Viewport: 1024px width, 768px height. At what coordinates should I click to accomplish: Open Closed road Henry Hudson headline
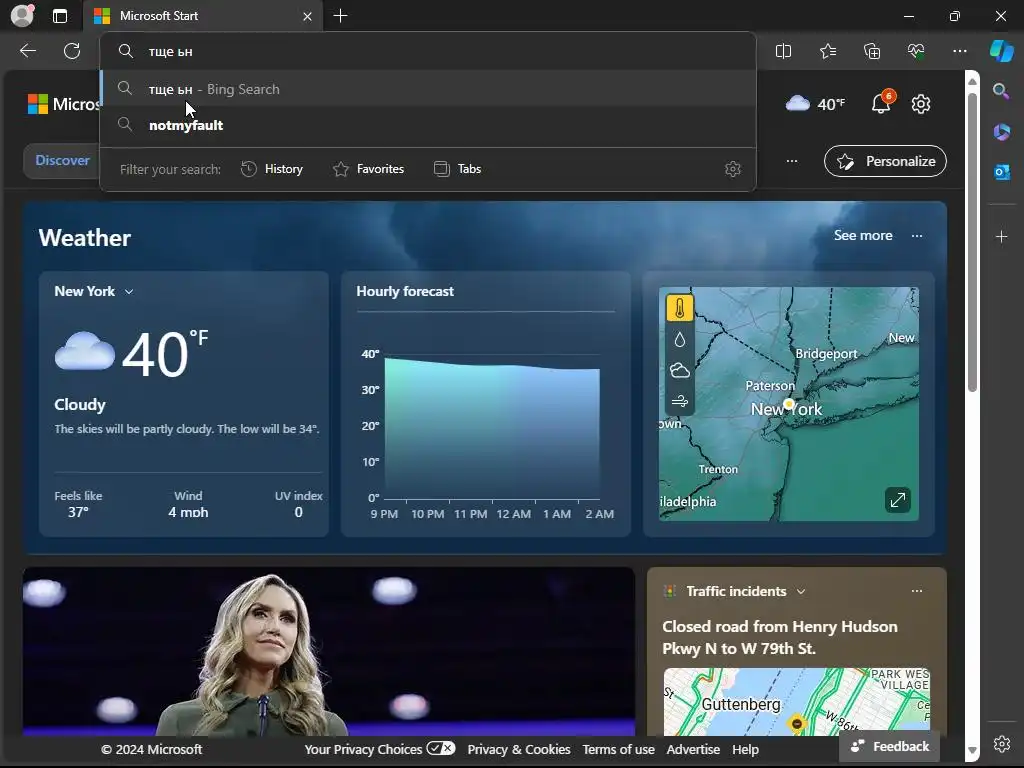pos(780,637)
